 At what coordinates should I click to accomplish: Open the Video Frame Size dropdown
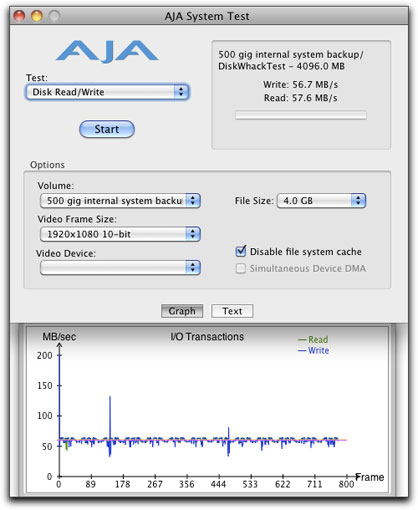coord(120,234)
